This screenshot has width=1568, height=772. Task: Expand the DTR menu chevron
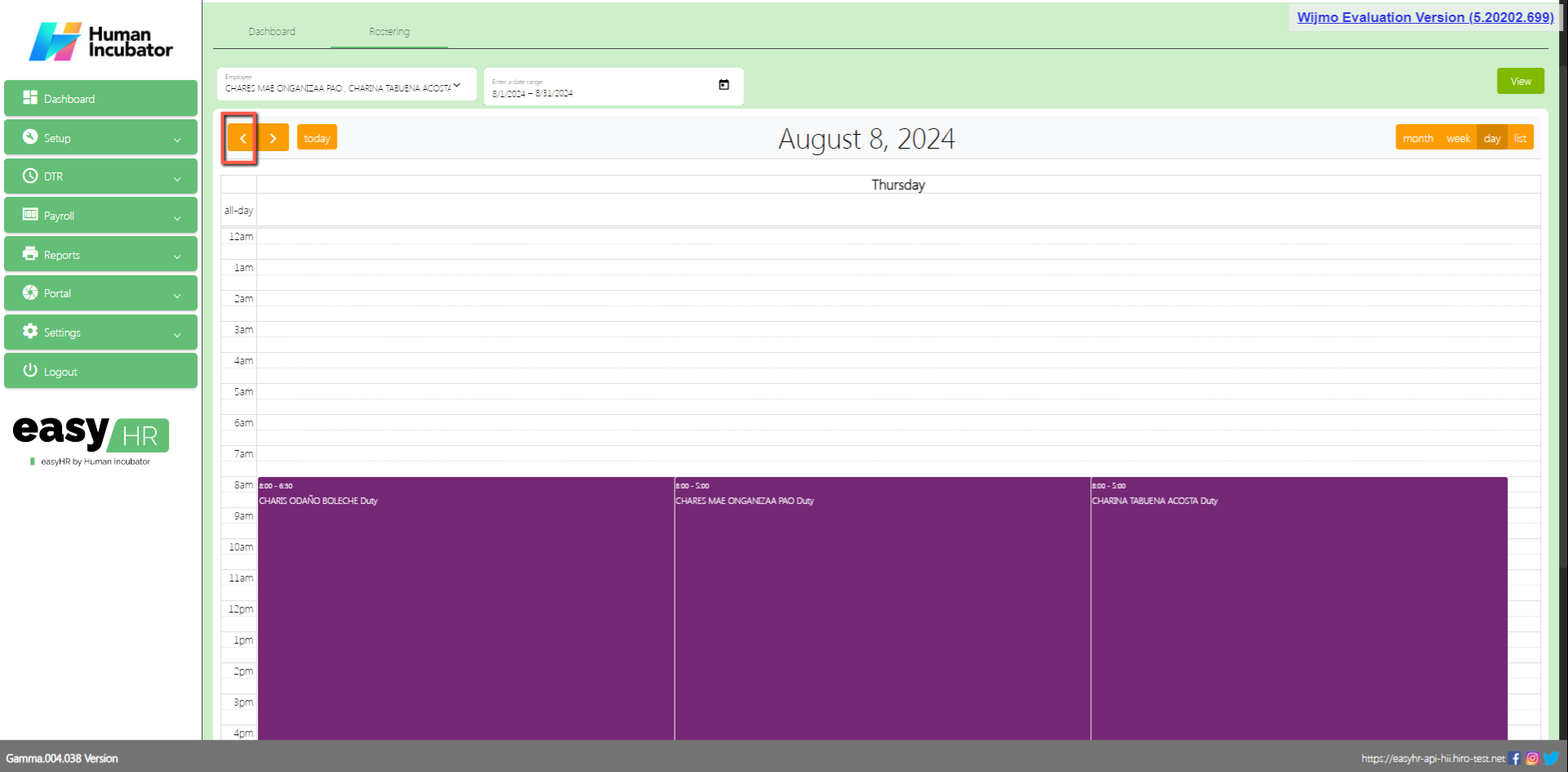(177, 179)
